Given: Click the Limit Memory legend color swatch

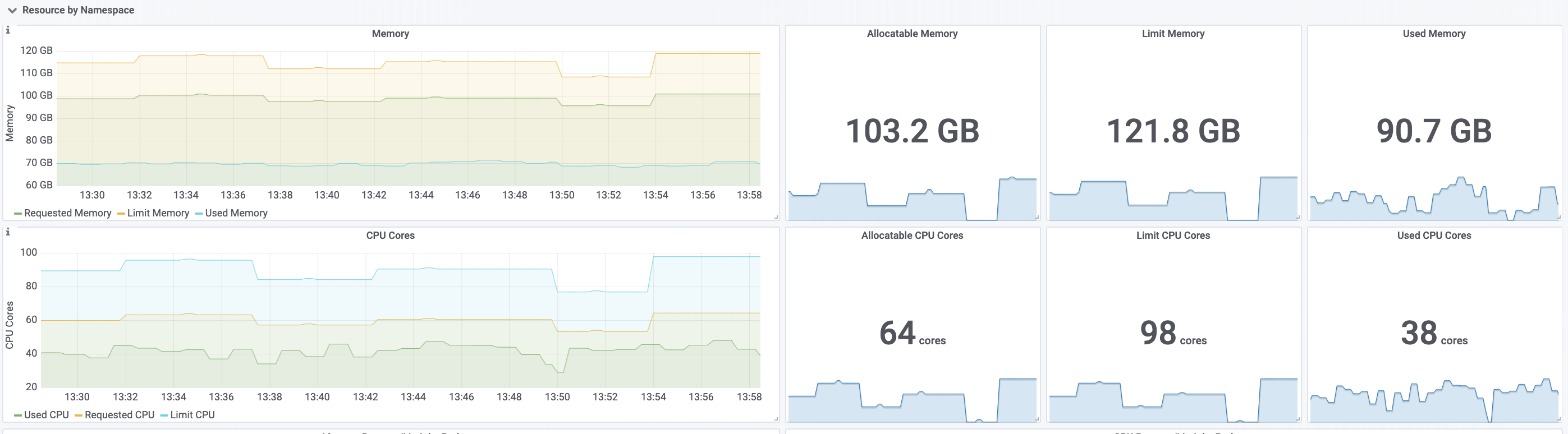Looking at the screenshot, I should click(121, 213).
